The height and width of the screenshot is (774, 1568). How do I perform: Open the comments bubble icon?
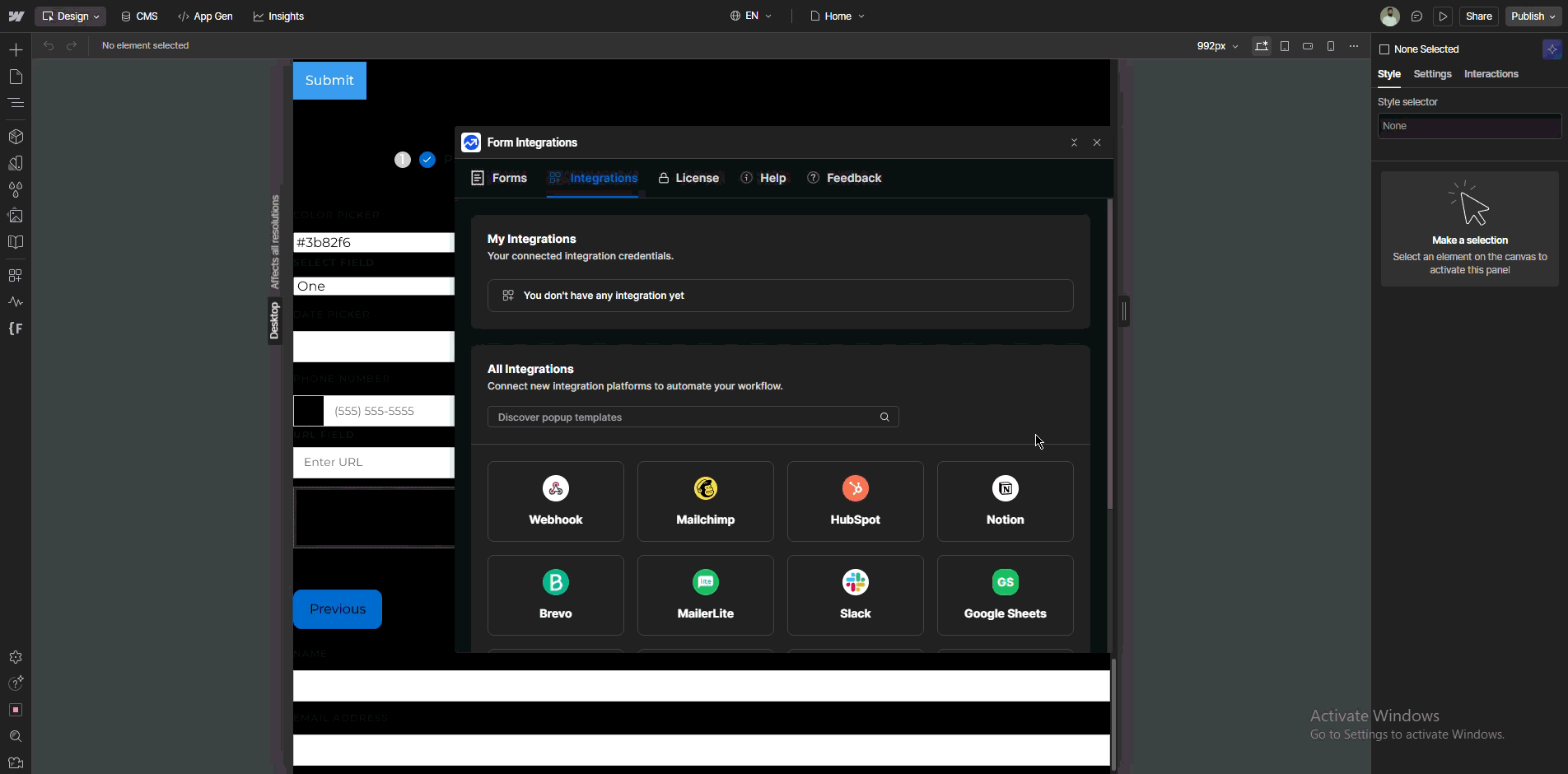click(1416, 16)
